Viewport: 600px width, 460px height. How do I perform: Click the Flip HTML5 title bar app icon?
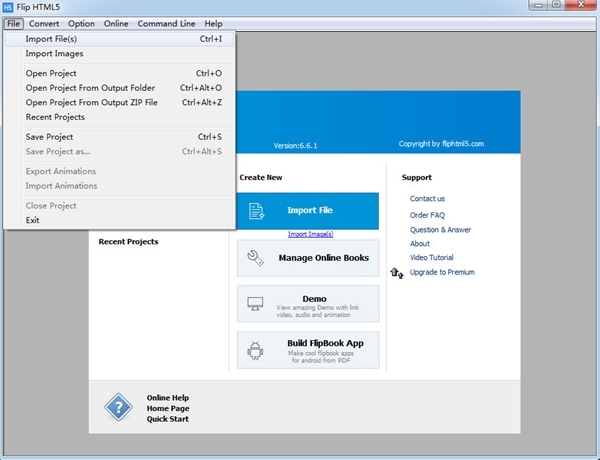click(x=9, y=7)
